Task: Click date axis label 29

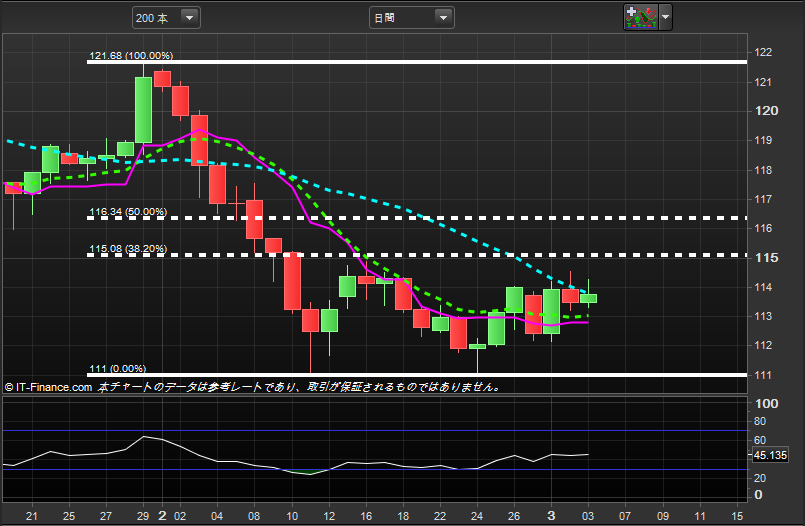Action: tap(143, 516)
